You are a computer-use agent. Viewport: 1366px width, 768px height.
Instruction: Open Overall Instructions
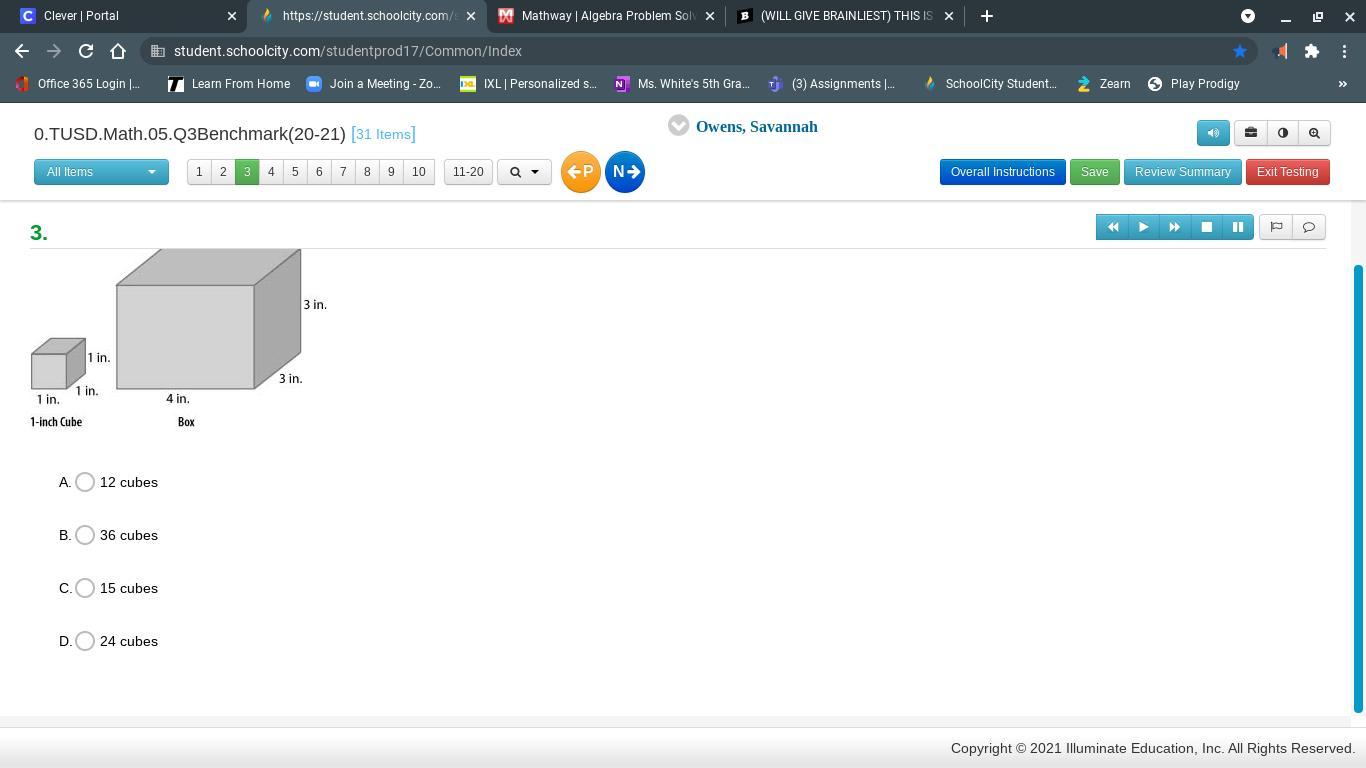[x=1002, y=172]
